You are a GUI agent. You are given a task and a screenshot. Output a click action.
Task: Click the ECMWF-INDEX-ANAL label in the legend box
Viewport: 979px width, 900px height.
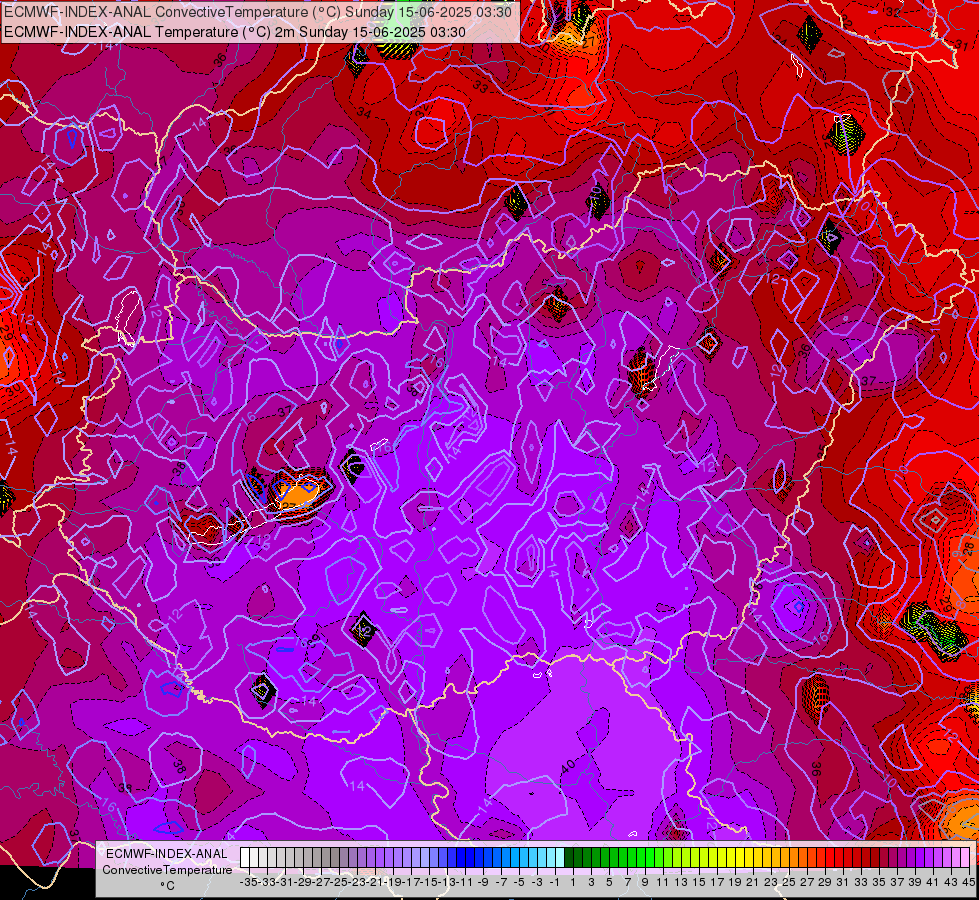tap(167, 854)
